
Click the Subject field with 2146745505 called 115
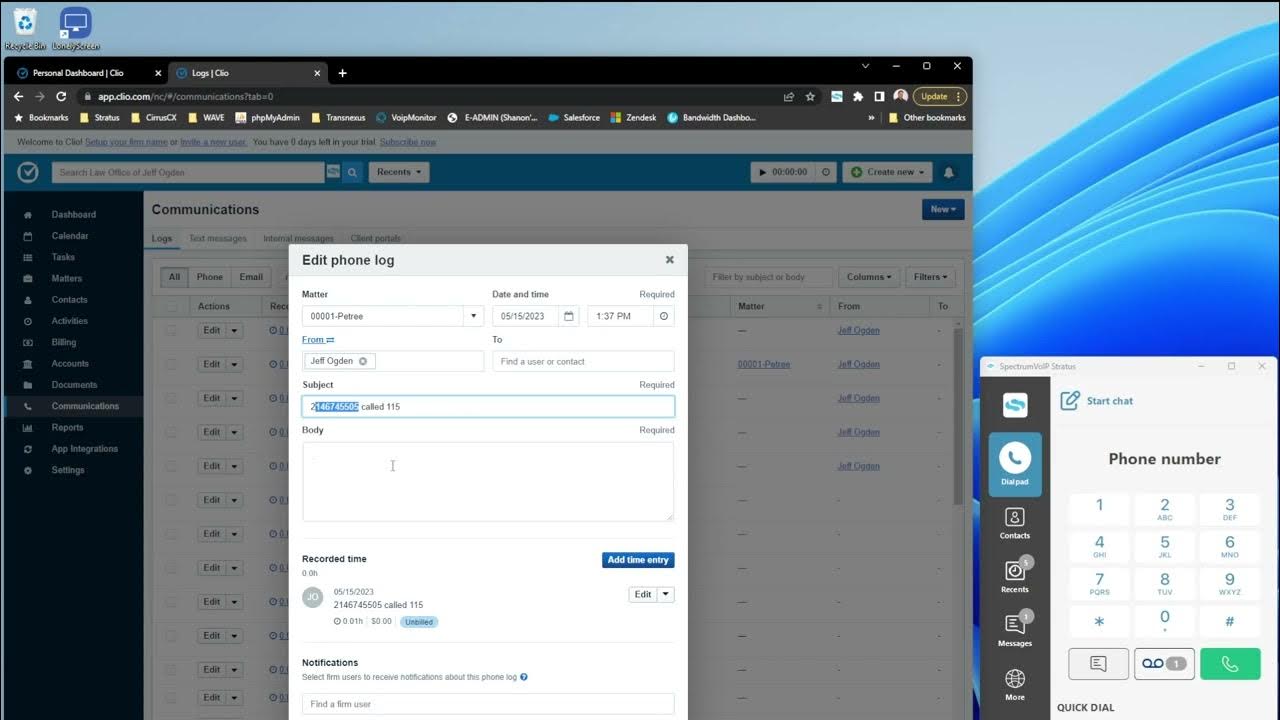click(x=488, y=406)
